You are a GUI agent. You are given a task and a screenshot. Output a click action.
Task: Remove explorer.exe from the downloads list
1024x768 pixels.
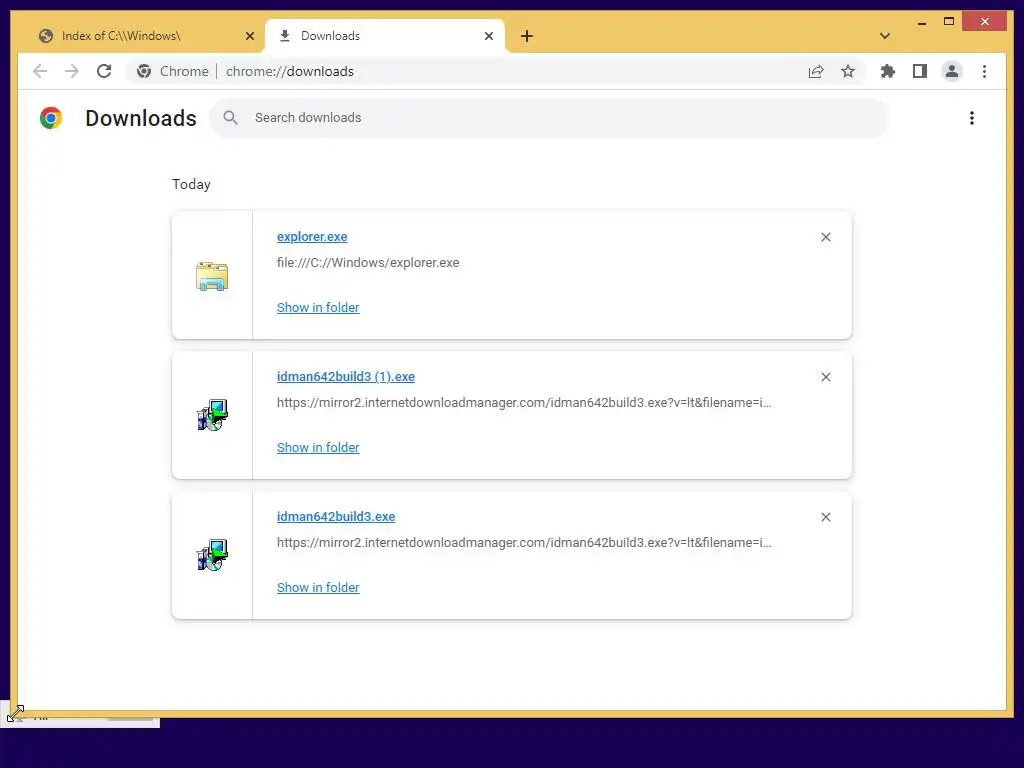(x=825, y=237)
